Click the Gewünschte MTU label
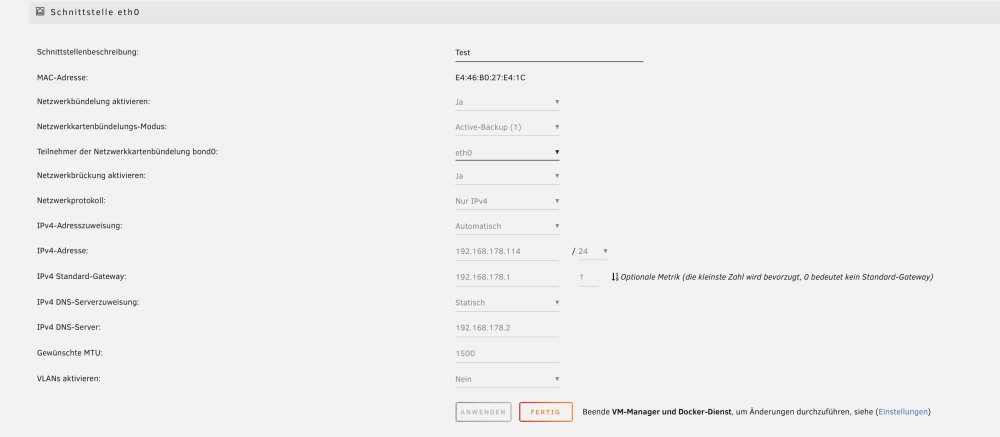The width and height of the screenshot is (1000, 437). 69,353
